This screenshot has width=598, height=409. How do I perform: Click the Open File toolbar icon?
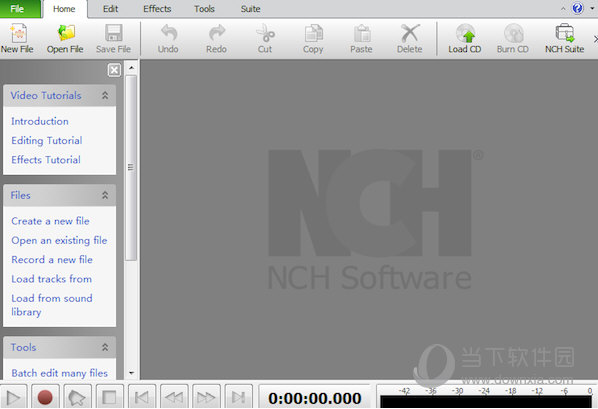[65, 38]
